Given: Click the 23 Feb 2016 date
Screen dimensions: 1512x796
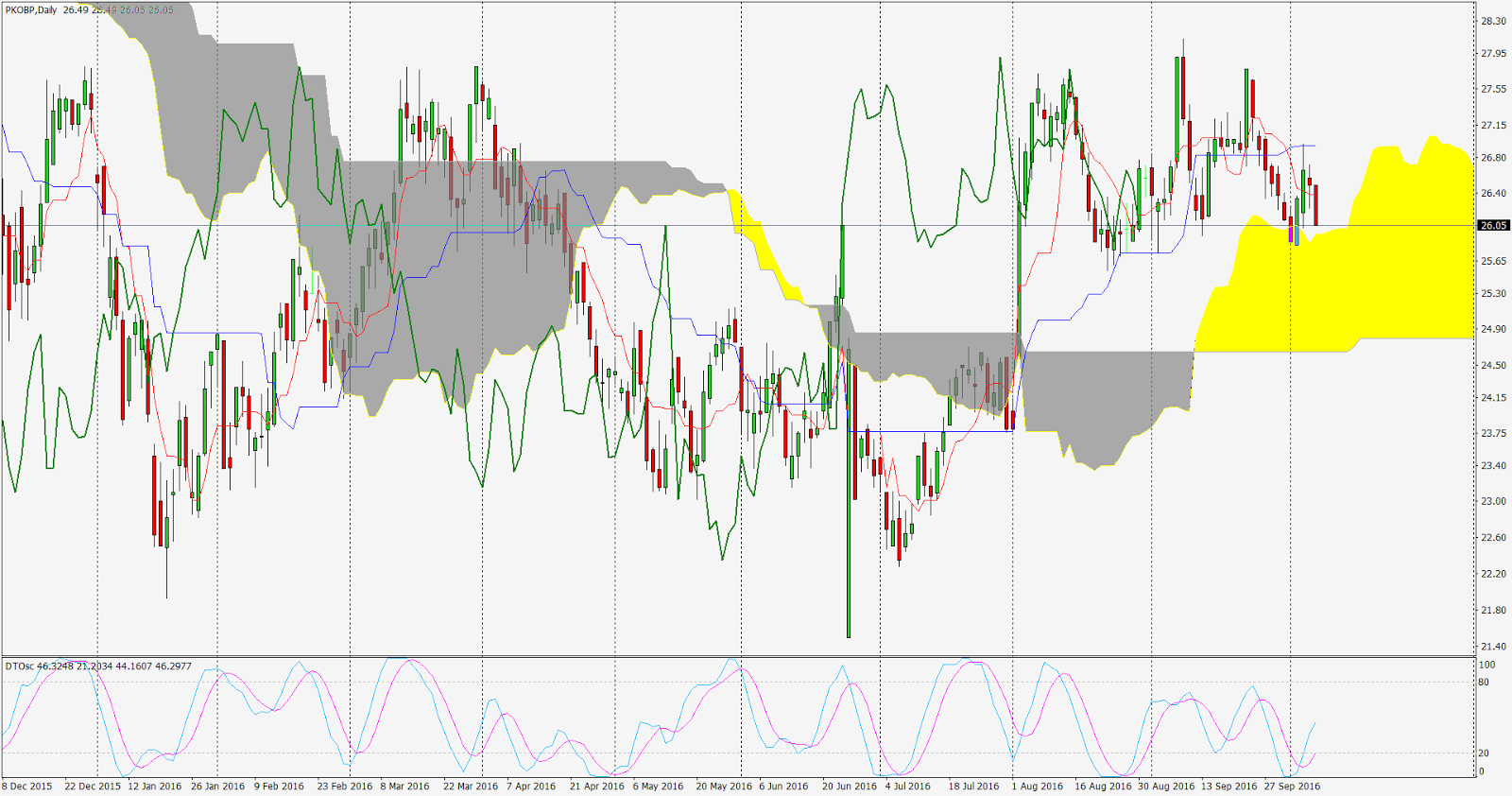Looking at the screenshot, I should [x=345, y=787].
